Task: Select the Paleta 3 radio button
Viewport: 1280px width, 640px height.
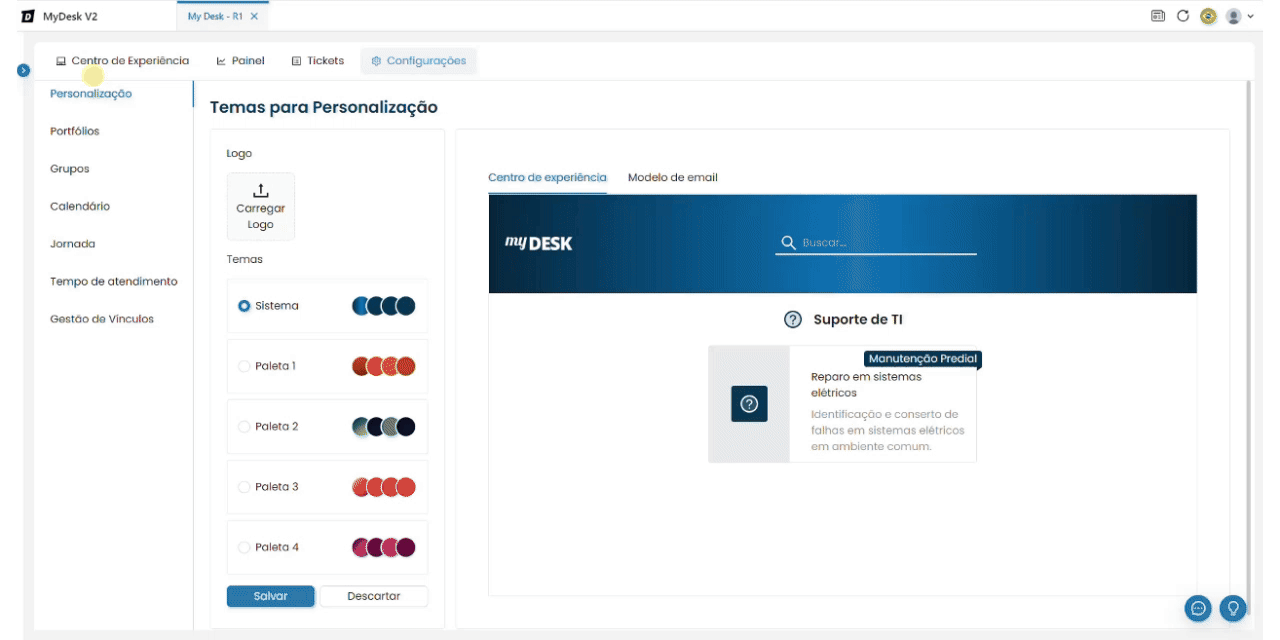Action: [x=244, y=487]
